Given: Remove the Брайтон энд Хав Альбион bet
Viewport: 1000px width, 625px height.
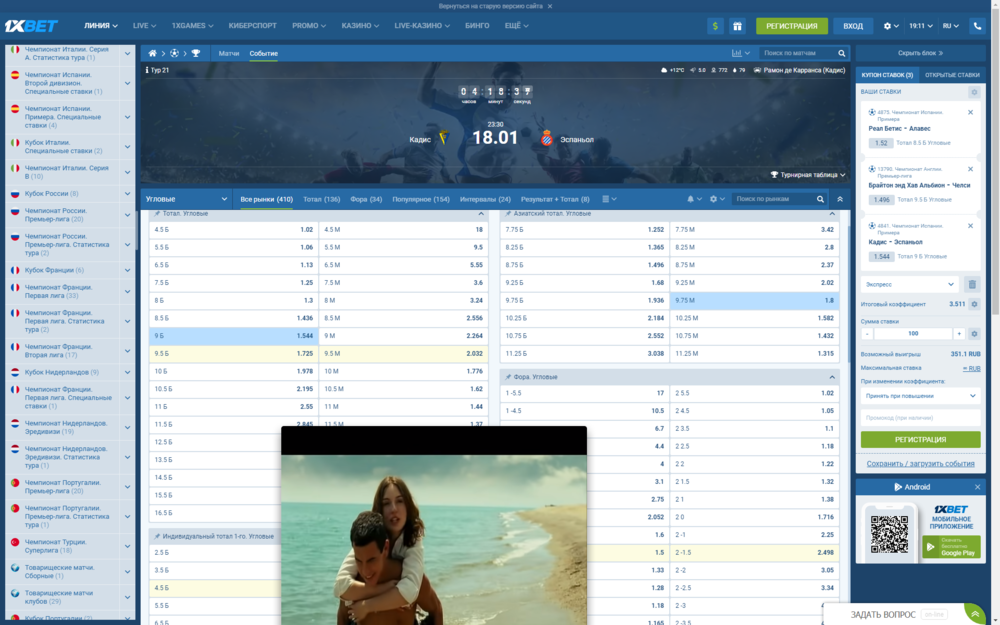Looking at the screenshot, I should (971, 169).
